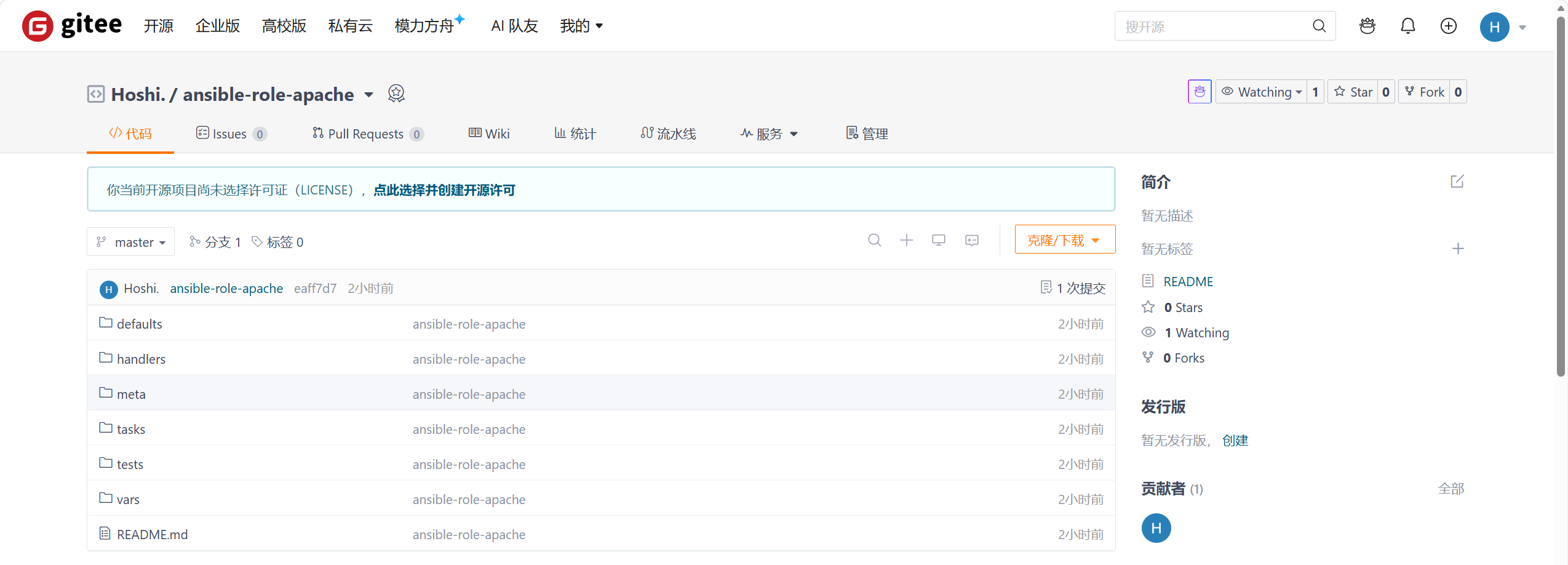Expand the dropdown arrow beside user avatar

point(1522,27)
